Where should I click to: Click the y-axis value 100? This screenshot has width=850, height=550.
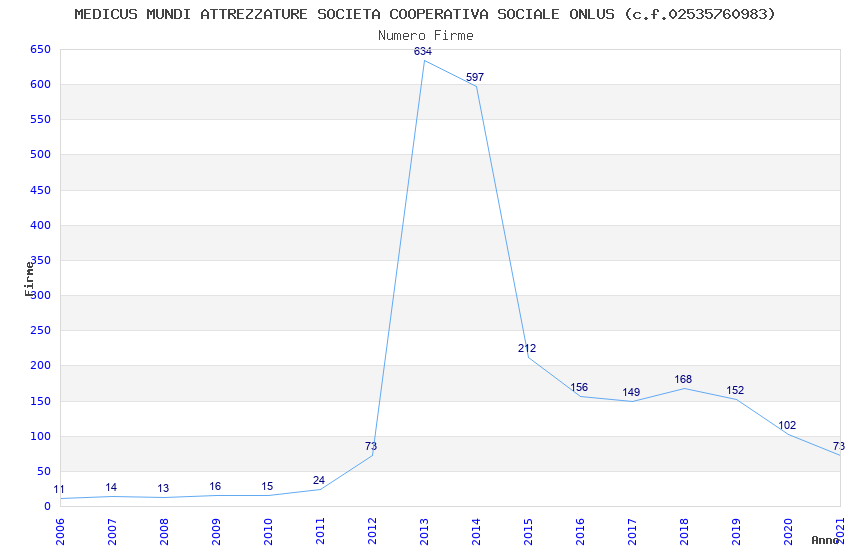(40, 436)
